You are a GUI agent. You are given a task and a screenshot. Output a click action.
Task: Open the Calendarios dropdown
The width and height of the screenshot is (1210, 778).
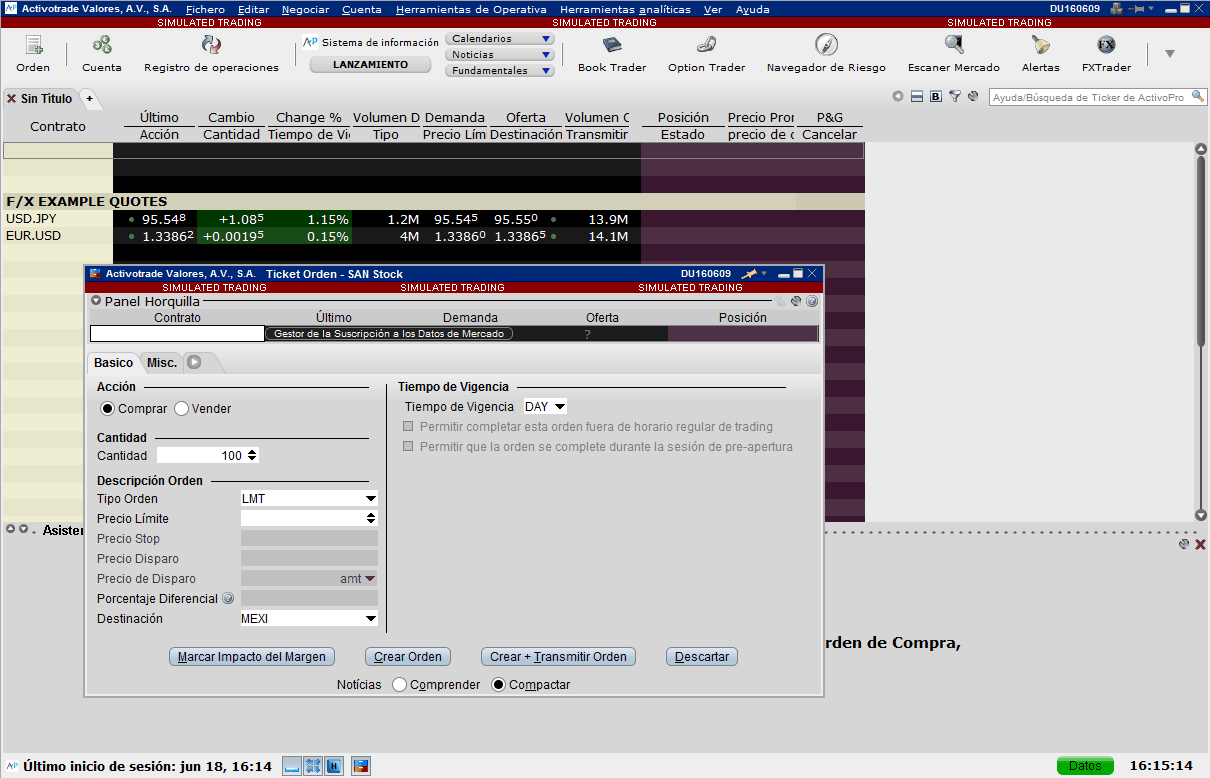pos(500,39)
